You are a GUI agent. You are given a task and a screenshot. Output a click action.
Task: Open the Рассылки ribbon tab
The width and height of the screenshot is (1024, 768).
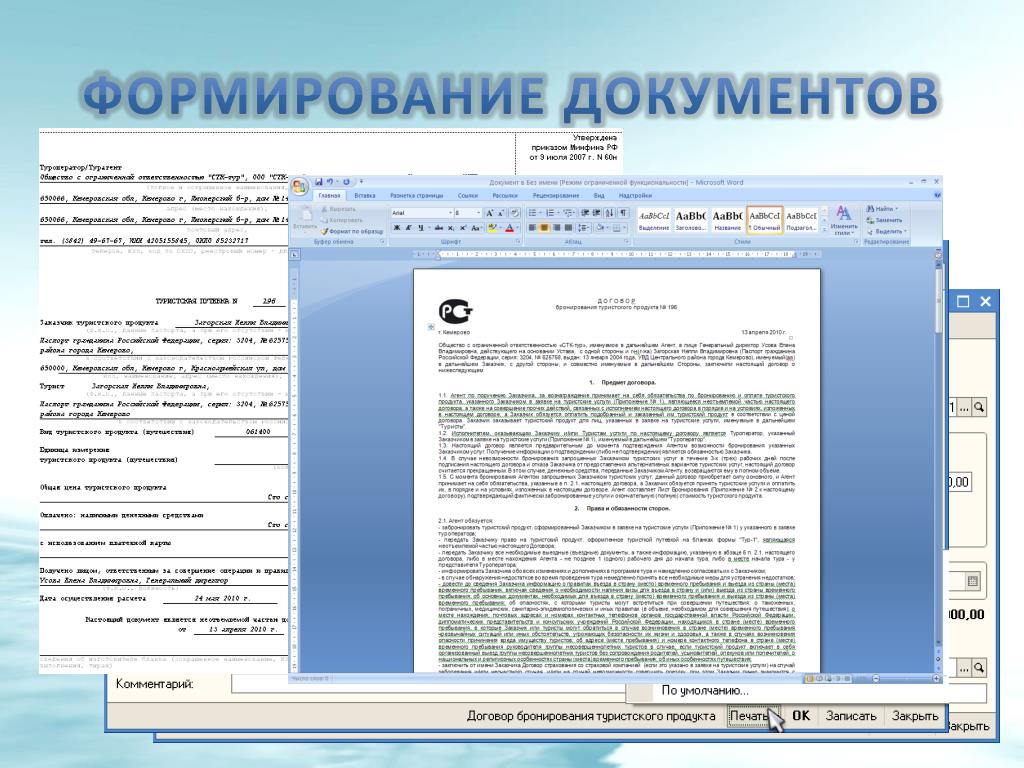[x=505, y=195]
